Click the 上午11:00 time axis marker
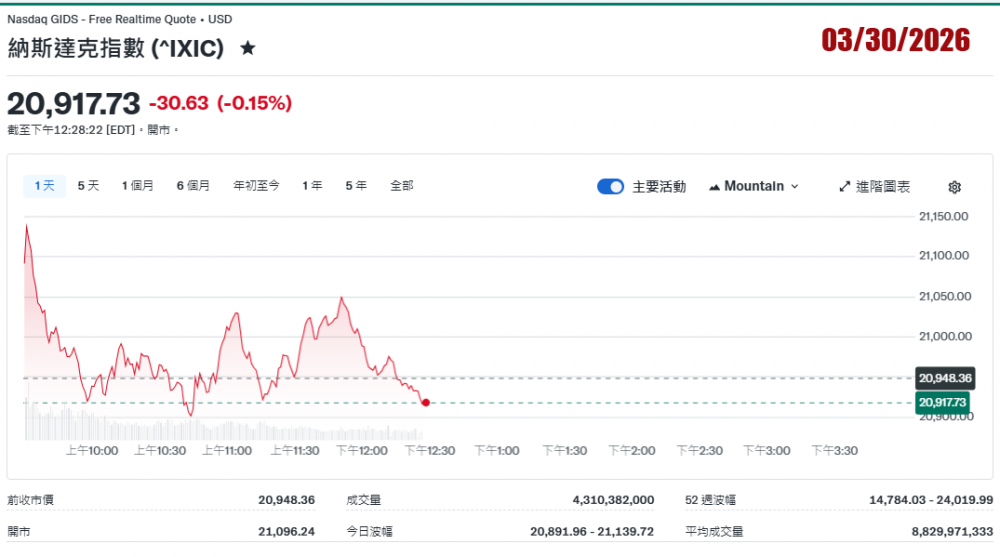The height and width of the screenshot is (557, 1000). click(227, 451)
